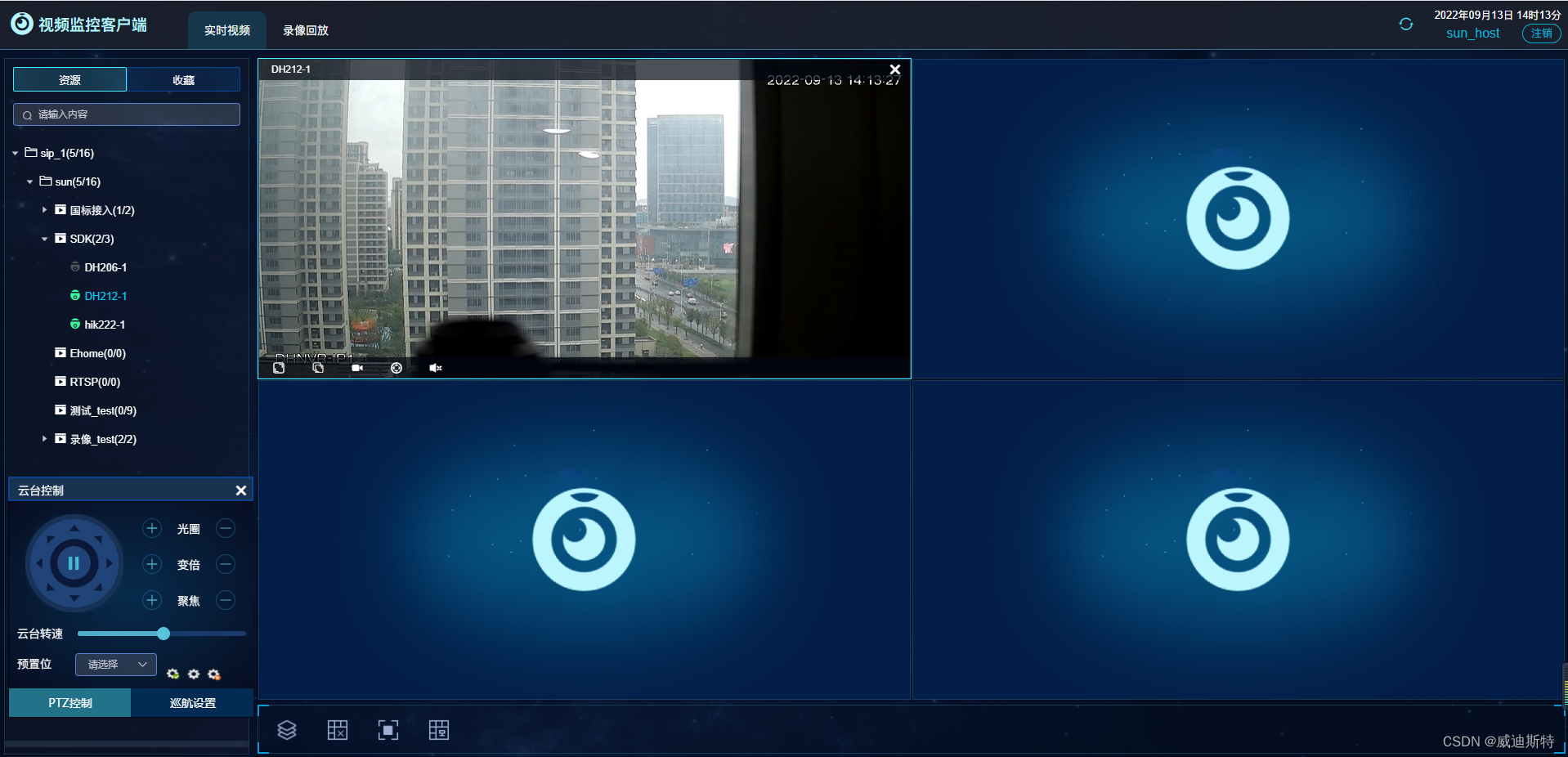Pause PTZ movement with the center button
The width and height of the screenshot is (1568, 757).
[x=74, y=563]
